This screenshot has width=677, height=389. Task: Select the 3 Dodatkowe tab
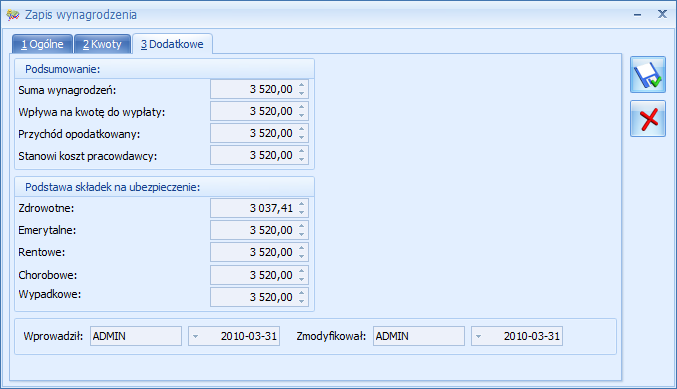[172, 44]
